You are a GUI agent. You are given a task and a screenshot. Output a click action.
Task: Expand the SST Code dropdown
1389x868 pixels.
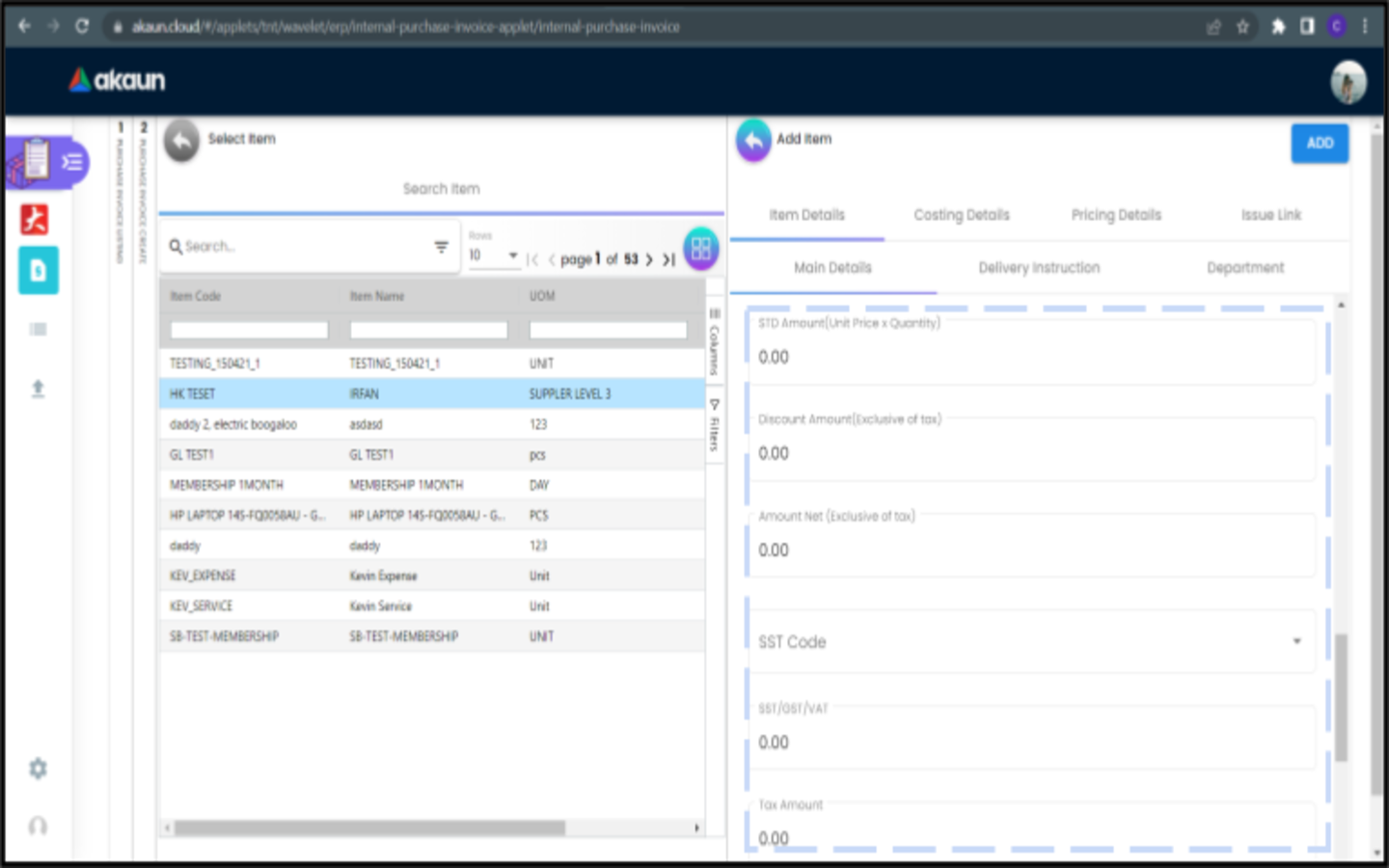1296,641
